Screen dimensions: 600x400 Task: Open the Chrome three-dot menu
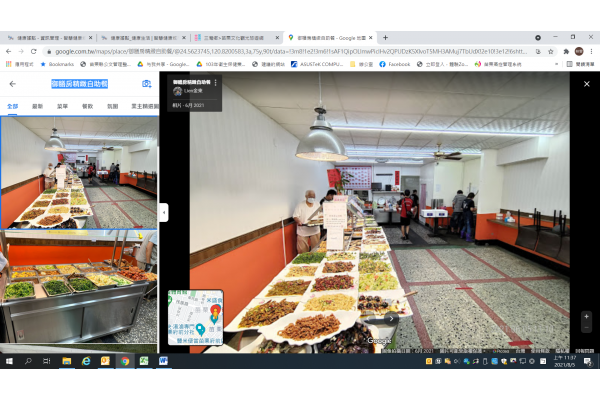coord(591,51)
